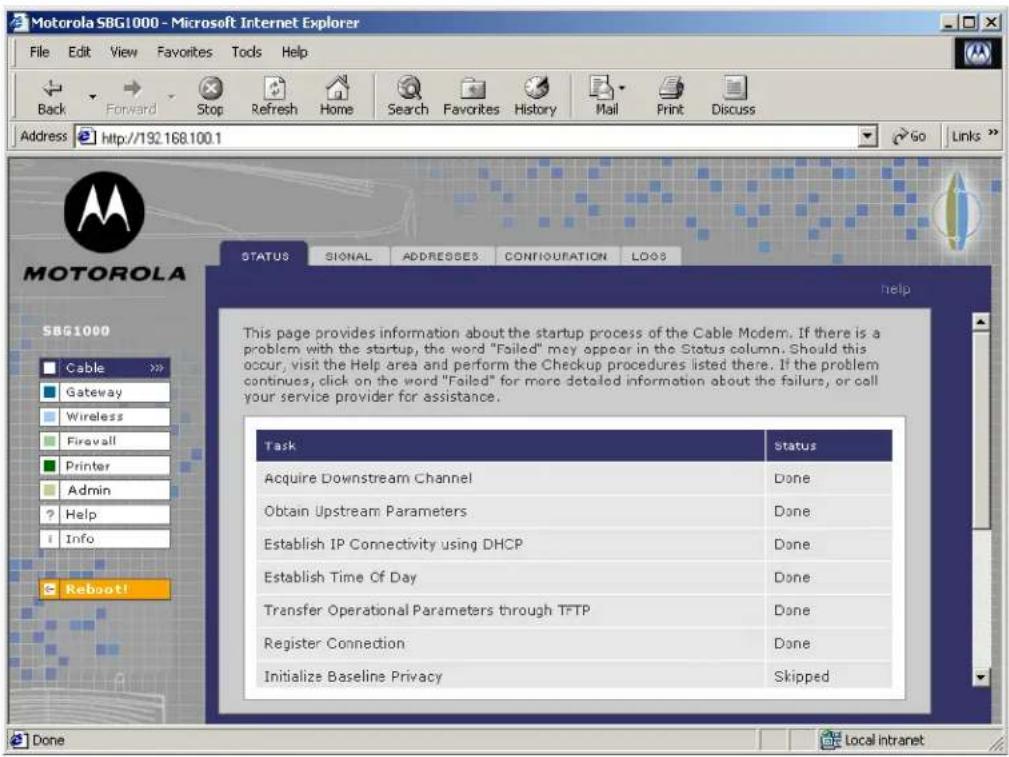This screenshot has width=1009, height=757.
Task: Click the page scrollbar up arrow
Action: (x=980, y=321)
